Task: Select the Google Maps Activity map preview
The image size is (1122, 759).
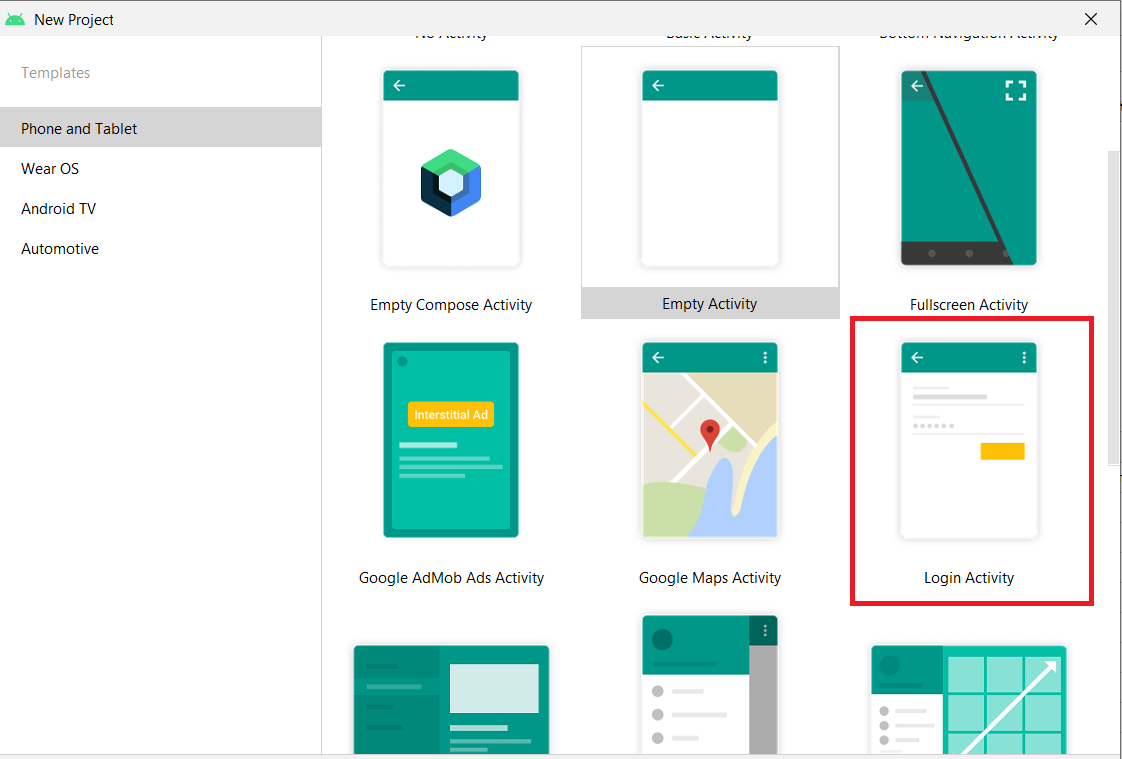Action: point(710,440)
